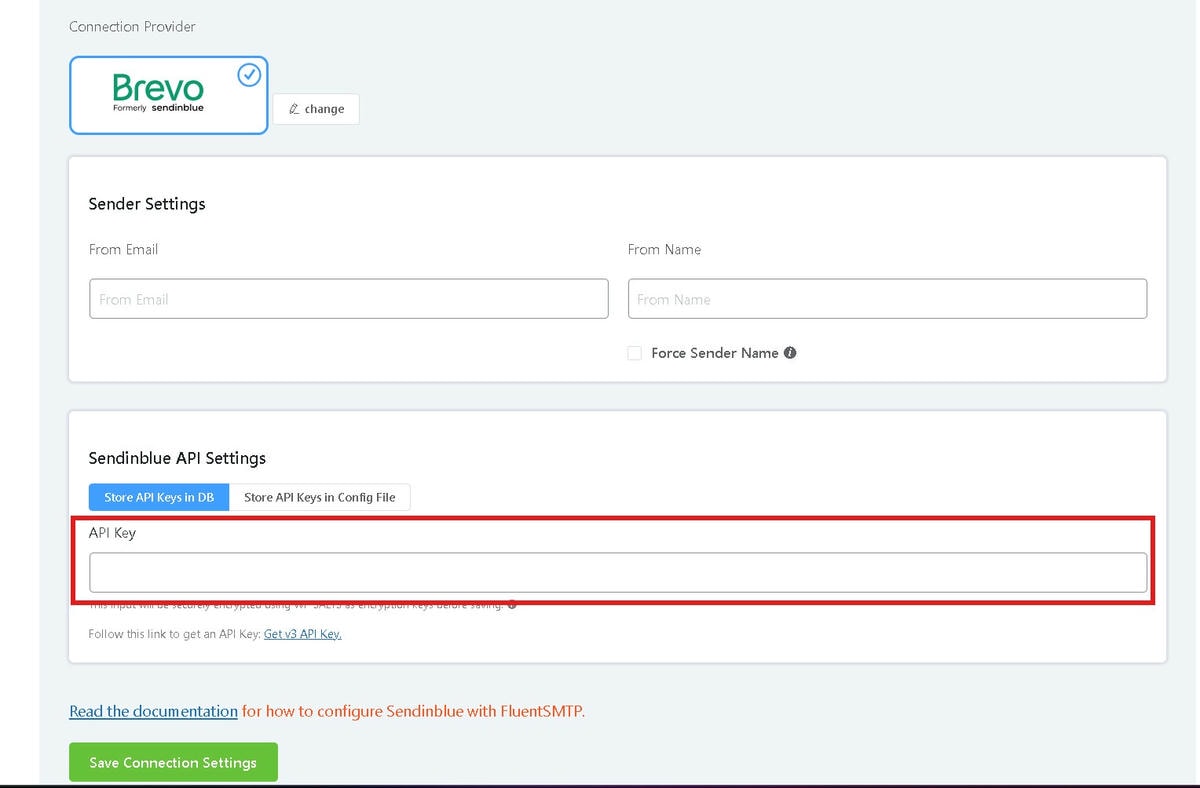
Task: Switch to Store API Keys in Config File
Action: [319, 497]
